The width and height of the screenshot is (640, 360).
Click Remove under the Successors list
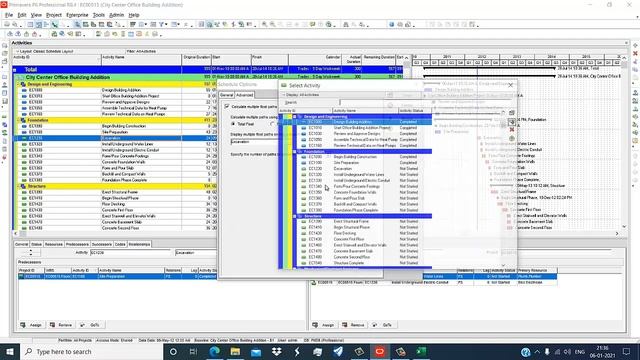pos(353,325)
